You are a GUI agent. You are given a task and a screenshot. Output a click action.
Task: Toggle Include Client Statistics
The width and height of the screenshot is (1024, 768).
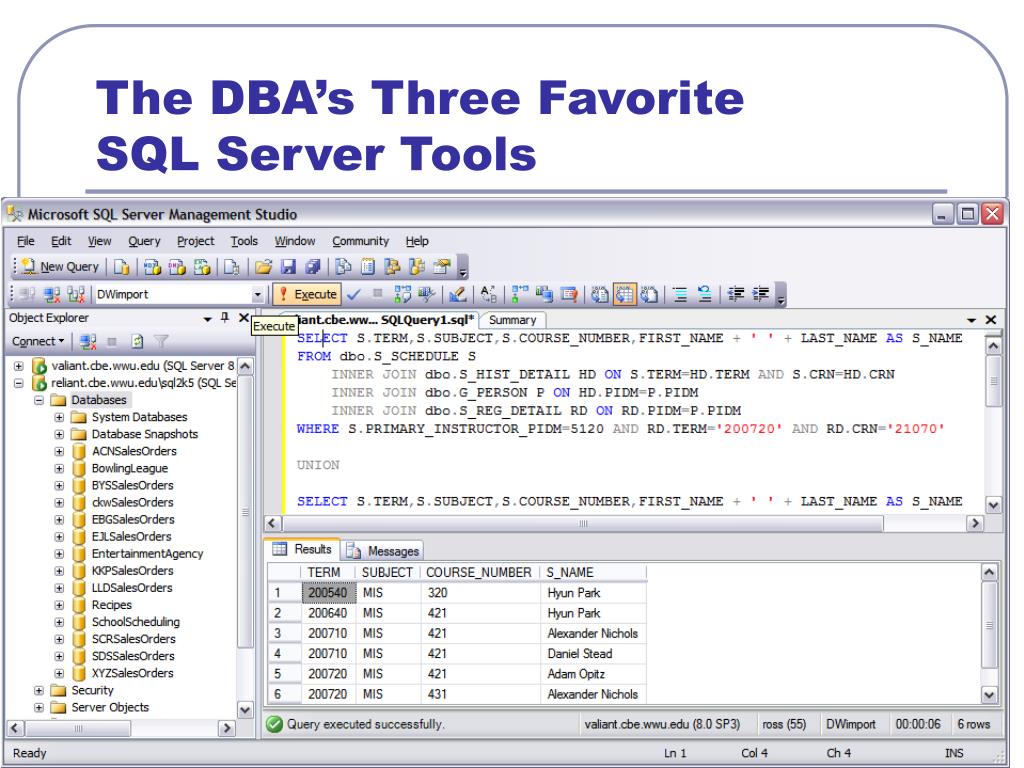tap(544, 295)
